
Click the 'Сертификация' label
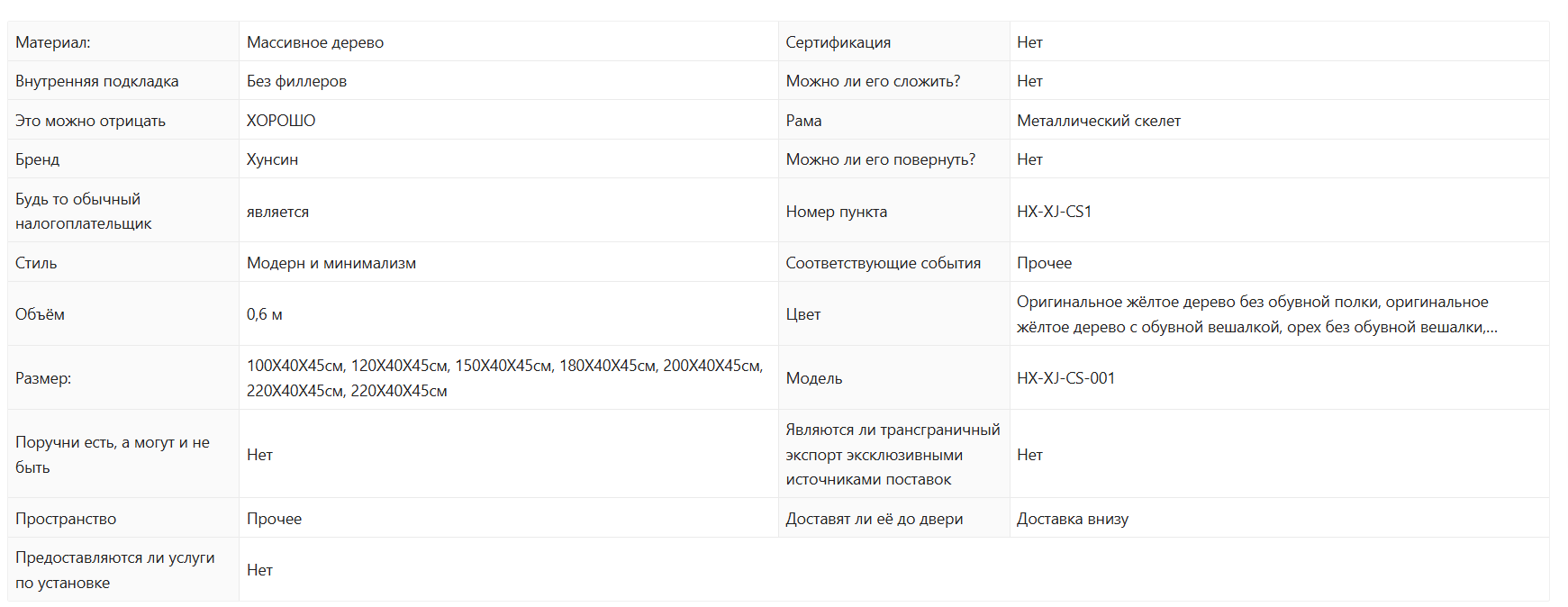tap(838, 42)
